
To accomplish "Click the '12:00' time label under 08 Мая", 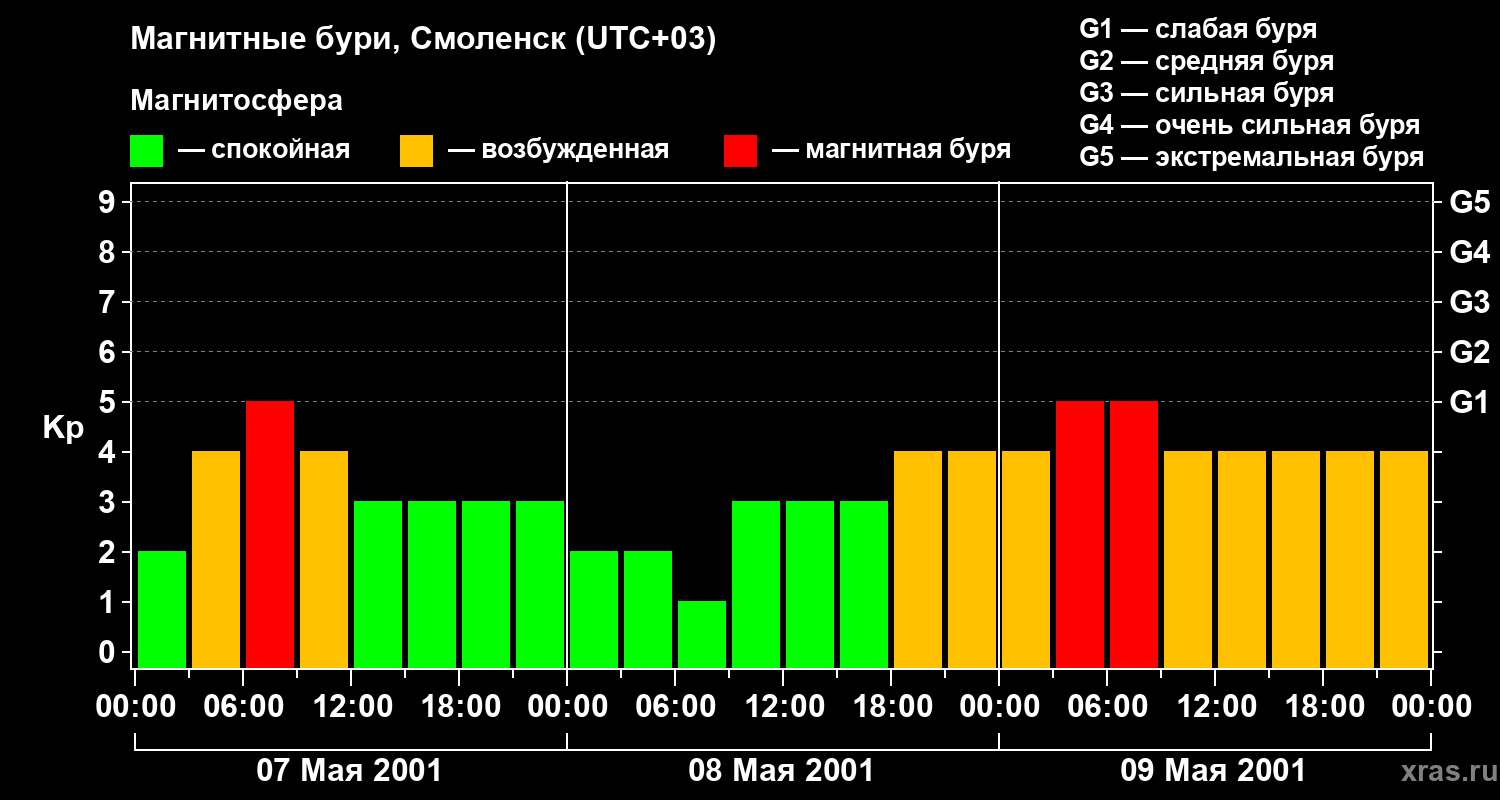I will [783, 707].
